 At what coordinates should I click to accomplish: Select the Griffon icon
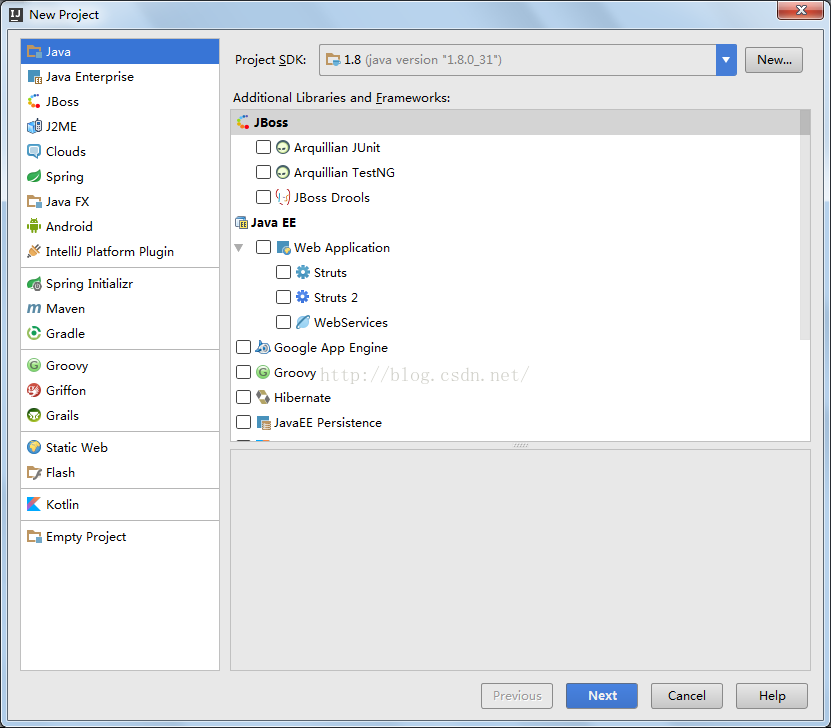click(x=34, y=390)
